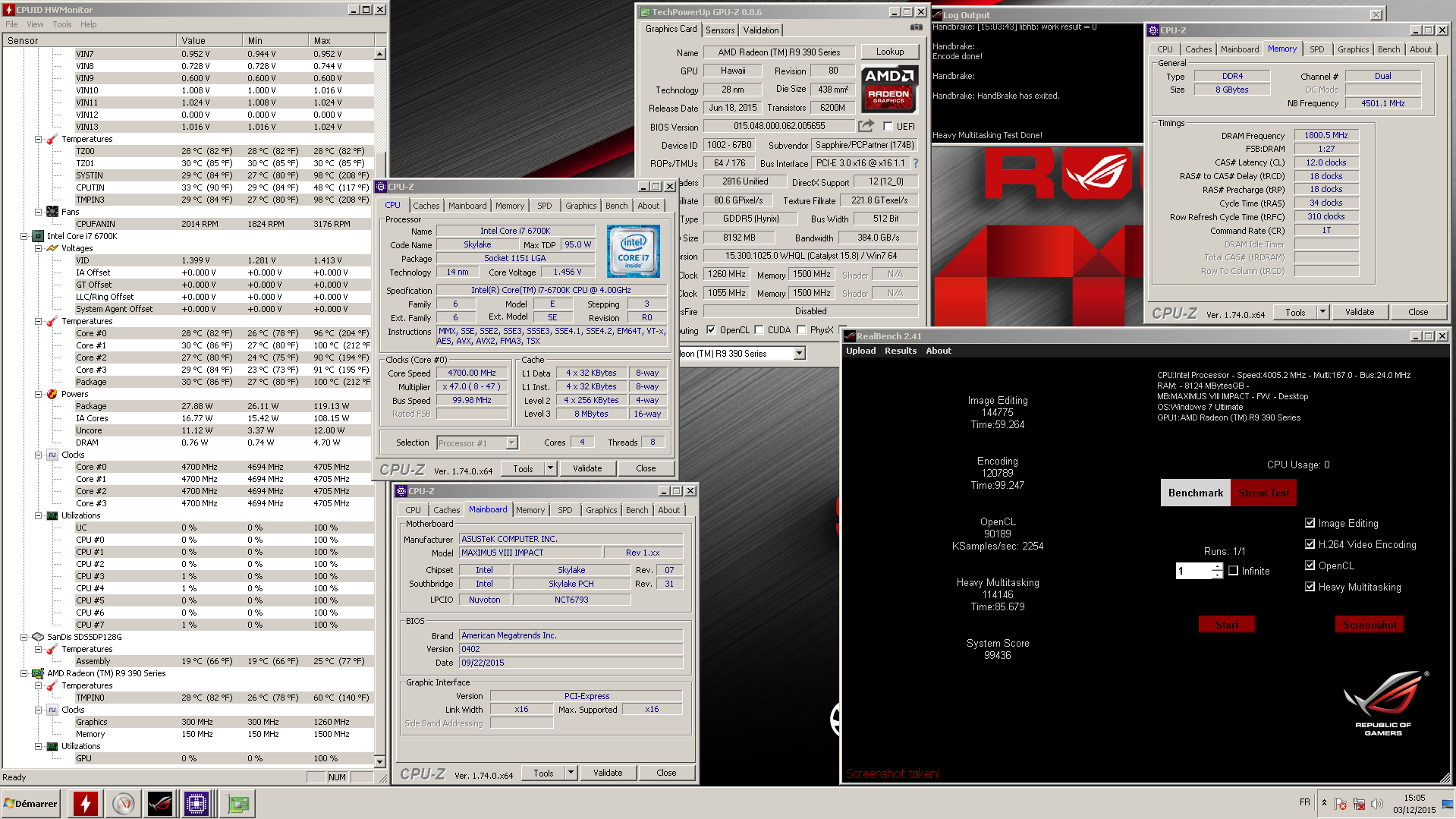1456x819 pixels.
Task: Show hidden tray icons chevron
Action: pos(1324,803)
